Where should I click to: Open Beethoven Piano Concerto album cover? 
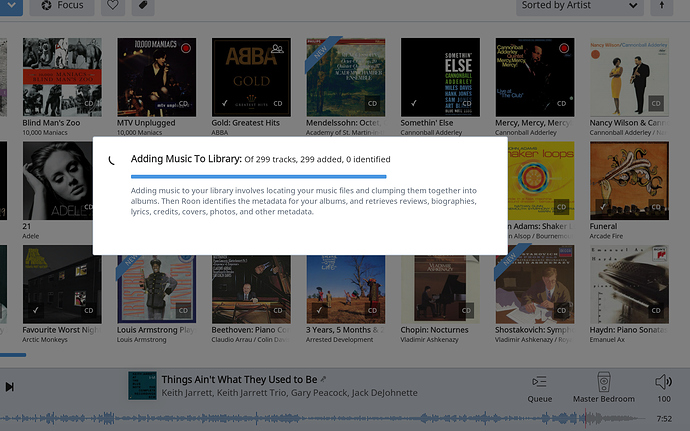[x=251, y=289]
